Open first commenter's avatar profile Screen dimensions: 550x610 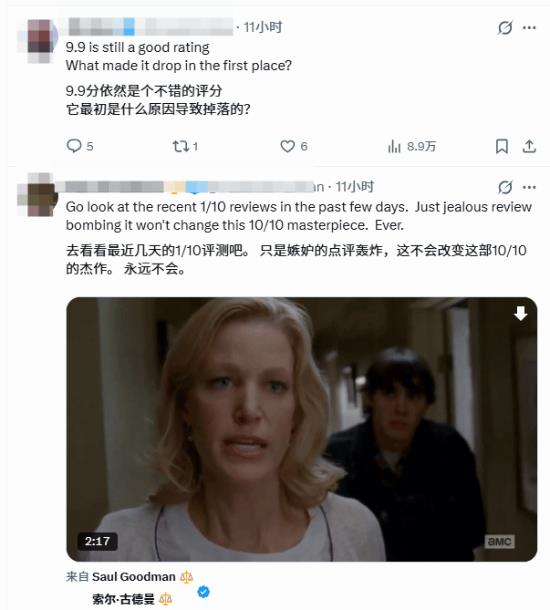[x=38, y=40]
